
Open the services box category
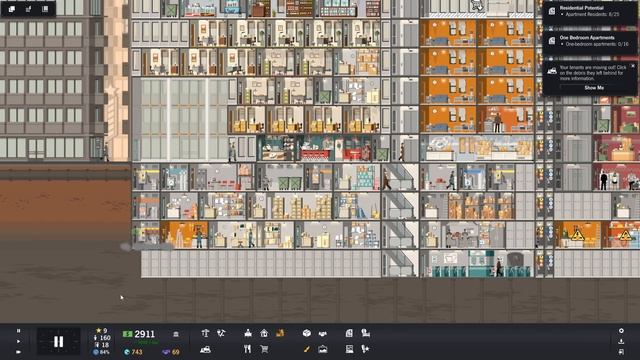pyautogui.click(x=307, y=333)
